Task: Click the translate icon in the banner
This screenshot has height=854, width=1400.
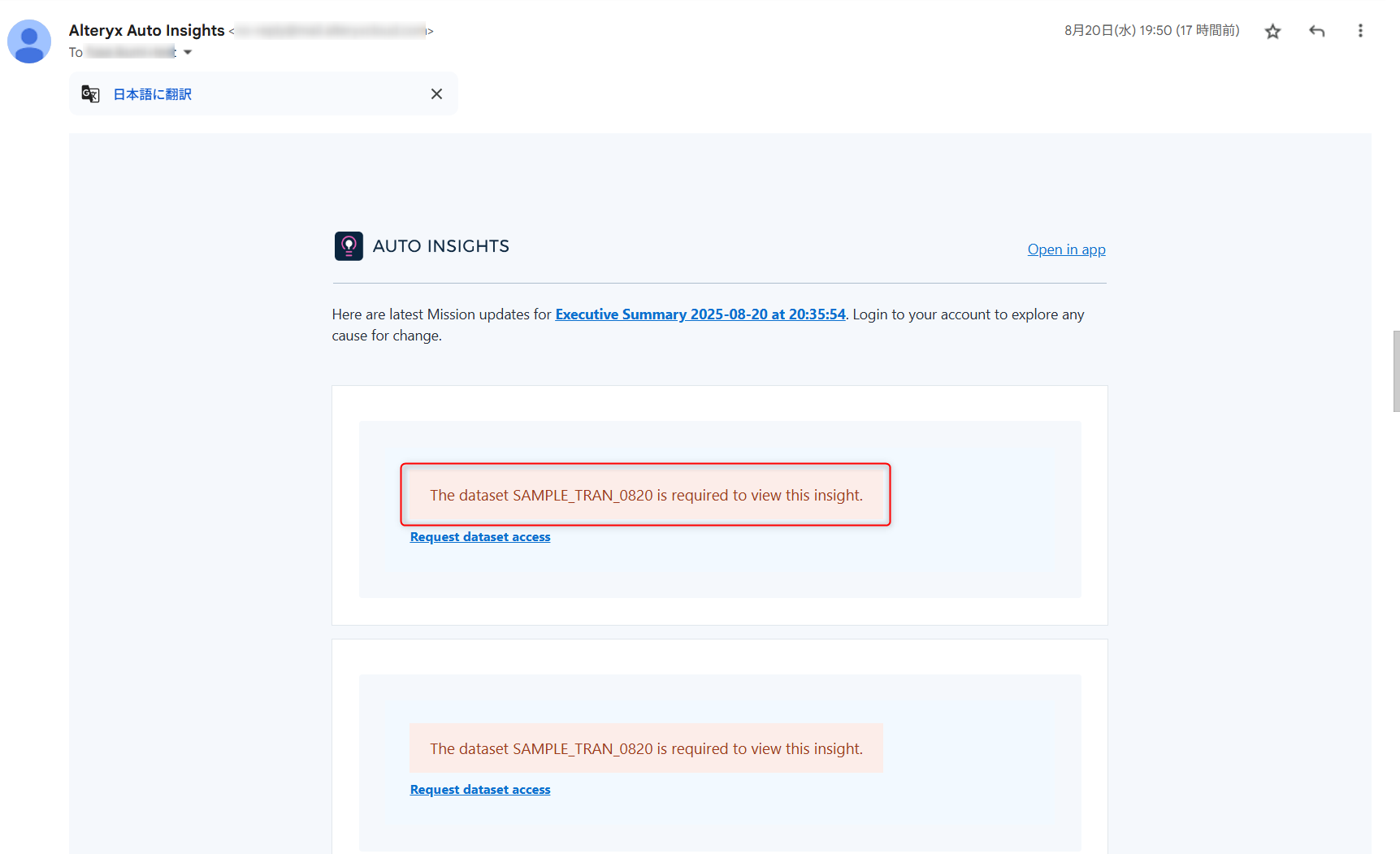Action: [90, 94]
